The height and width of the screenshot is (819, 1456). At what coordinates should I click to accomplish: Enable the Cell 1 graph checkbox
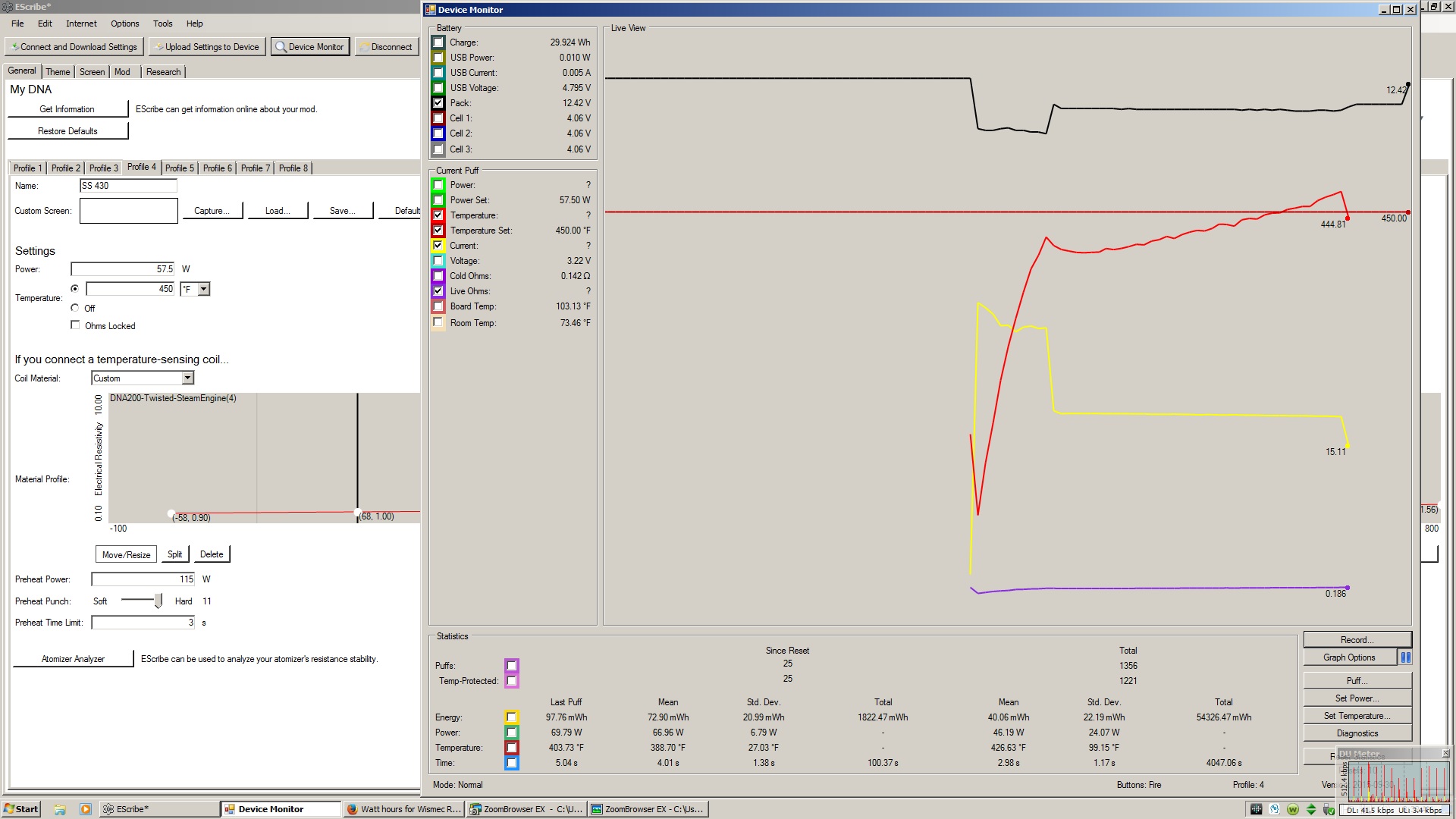[x=438, y=118]
